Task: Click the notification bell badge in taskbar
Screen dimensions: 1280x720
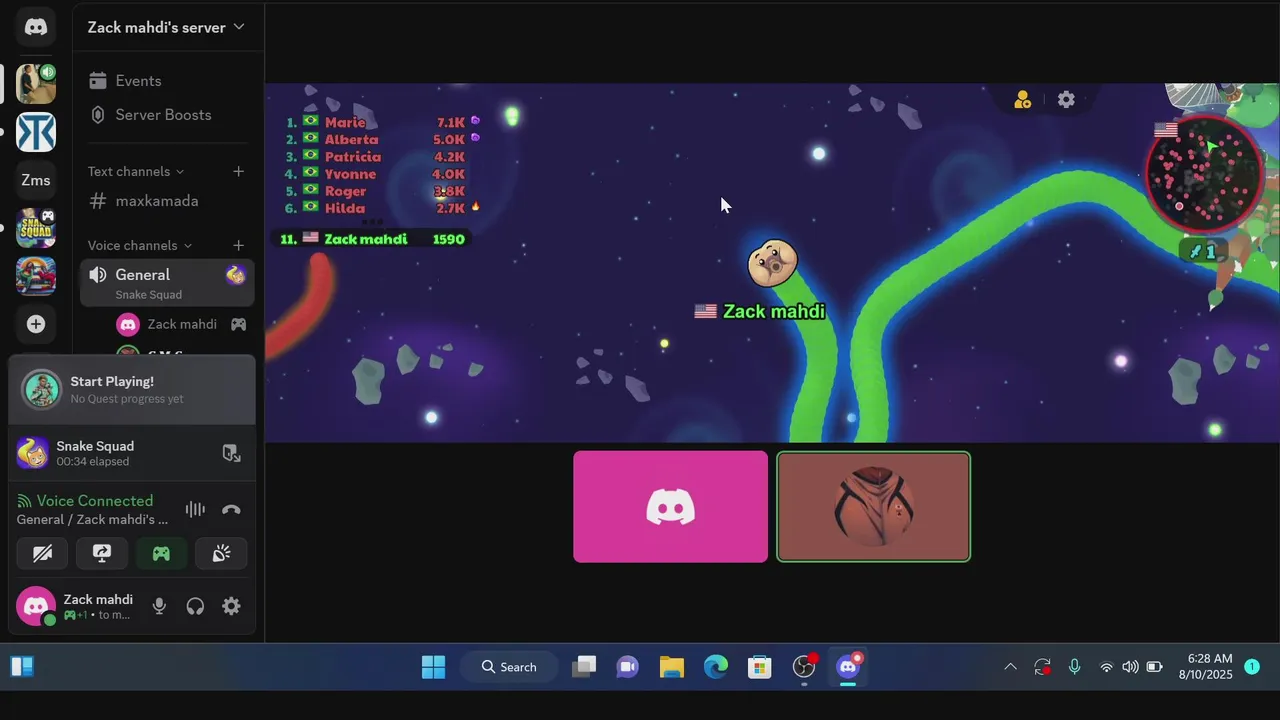Action: coord(1252,667)
